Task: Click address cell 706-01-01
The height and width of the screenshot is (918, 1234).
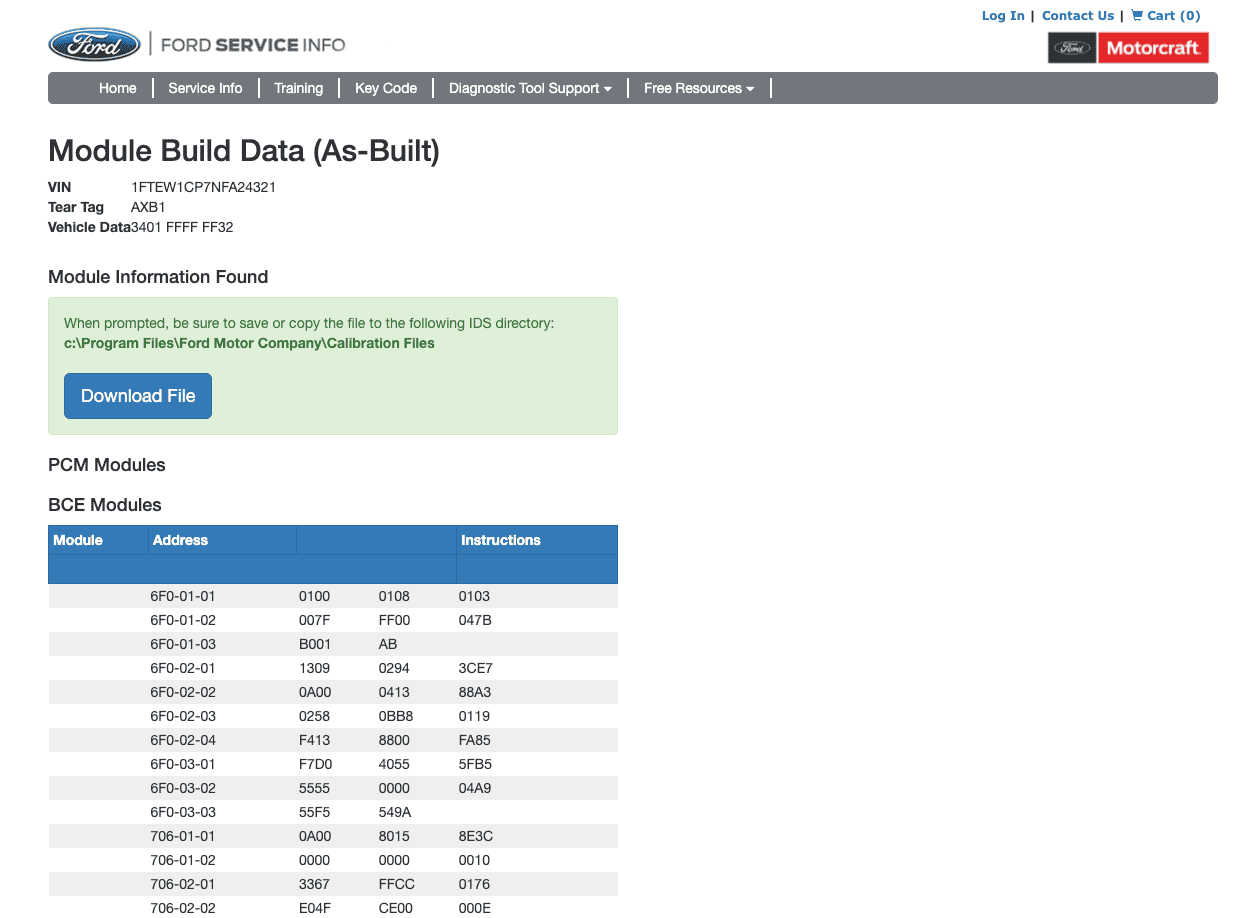Action: pos(183,836)
